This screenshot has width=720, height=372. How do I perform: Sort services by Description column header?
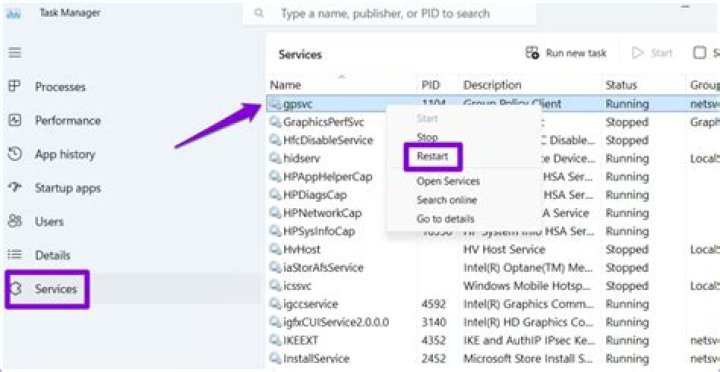(492, 85)
